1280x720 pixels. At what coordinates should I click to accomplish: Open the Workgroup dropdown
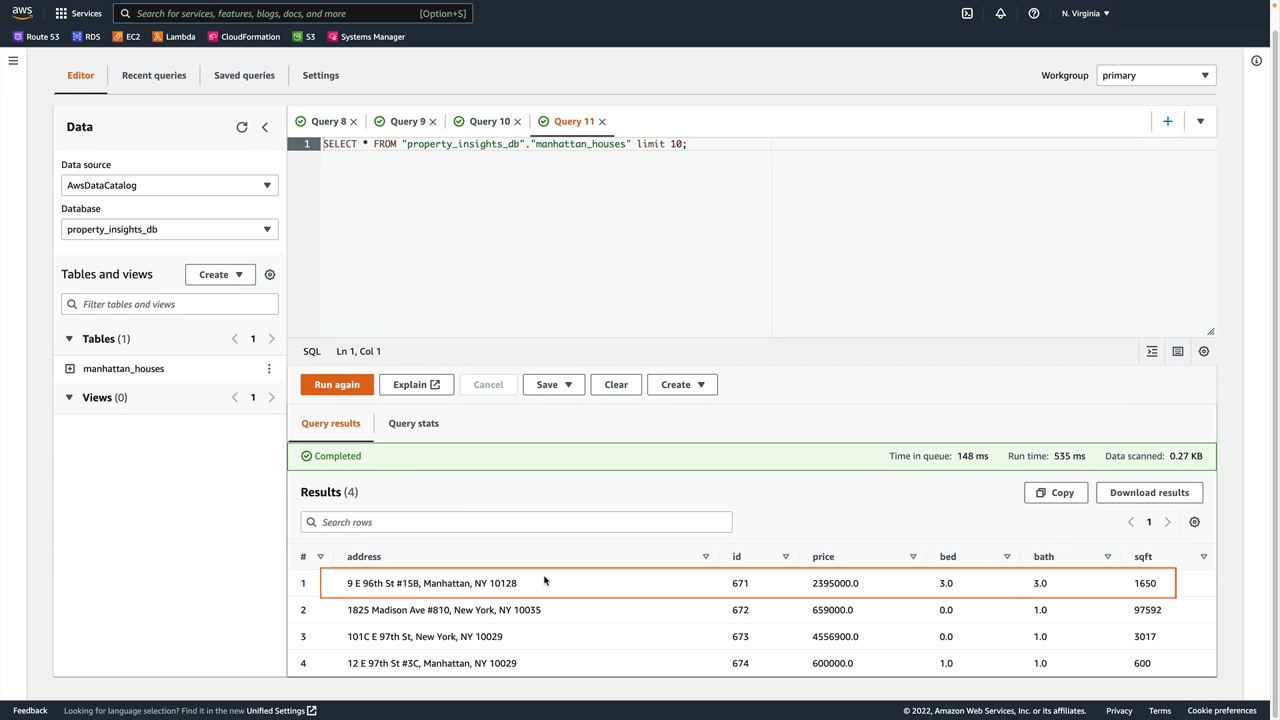click(1155, 75)
